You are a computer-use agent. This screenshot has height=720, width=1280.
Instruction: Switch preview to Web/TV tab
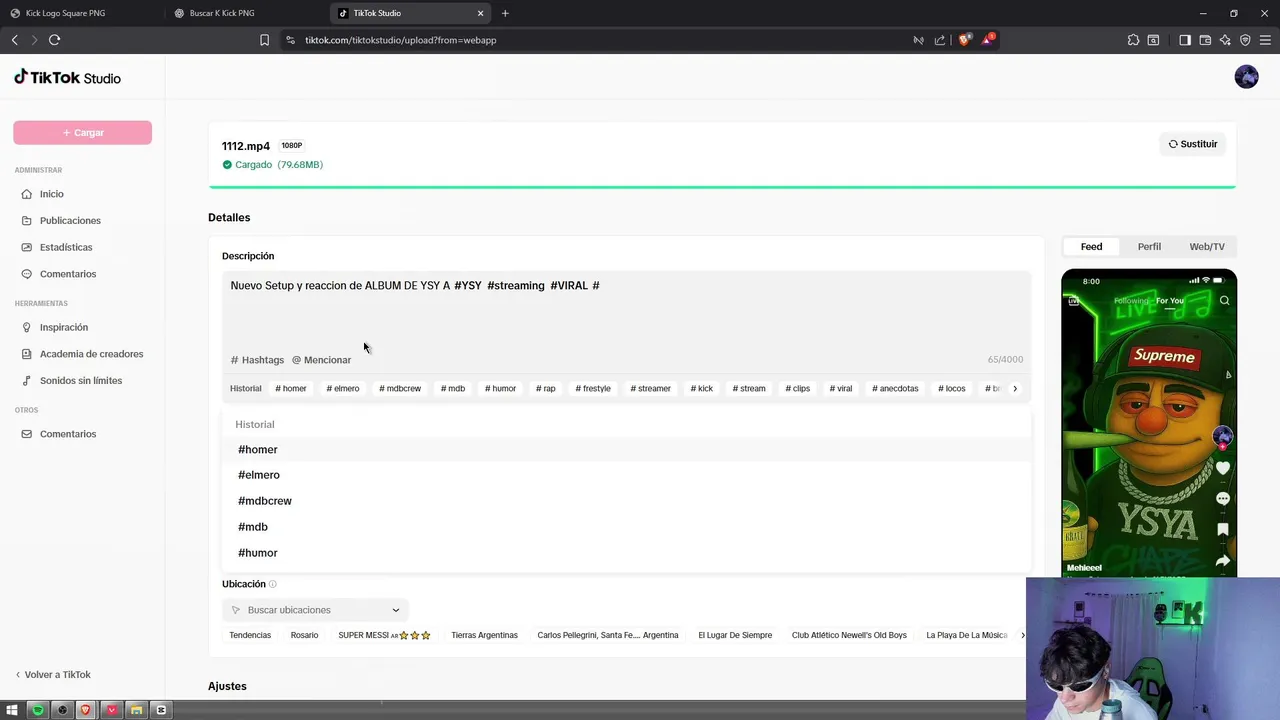[x=1207, y=247]
